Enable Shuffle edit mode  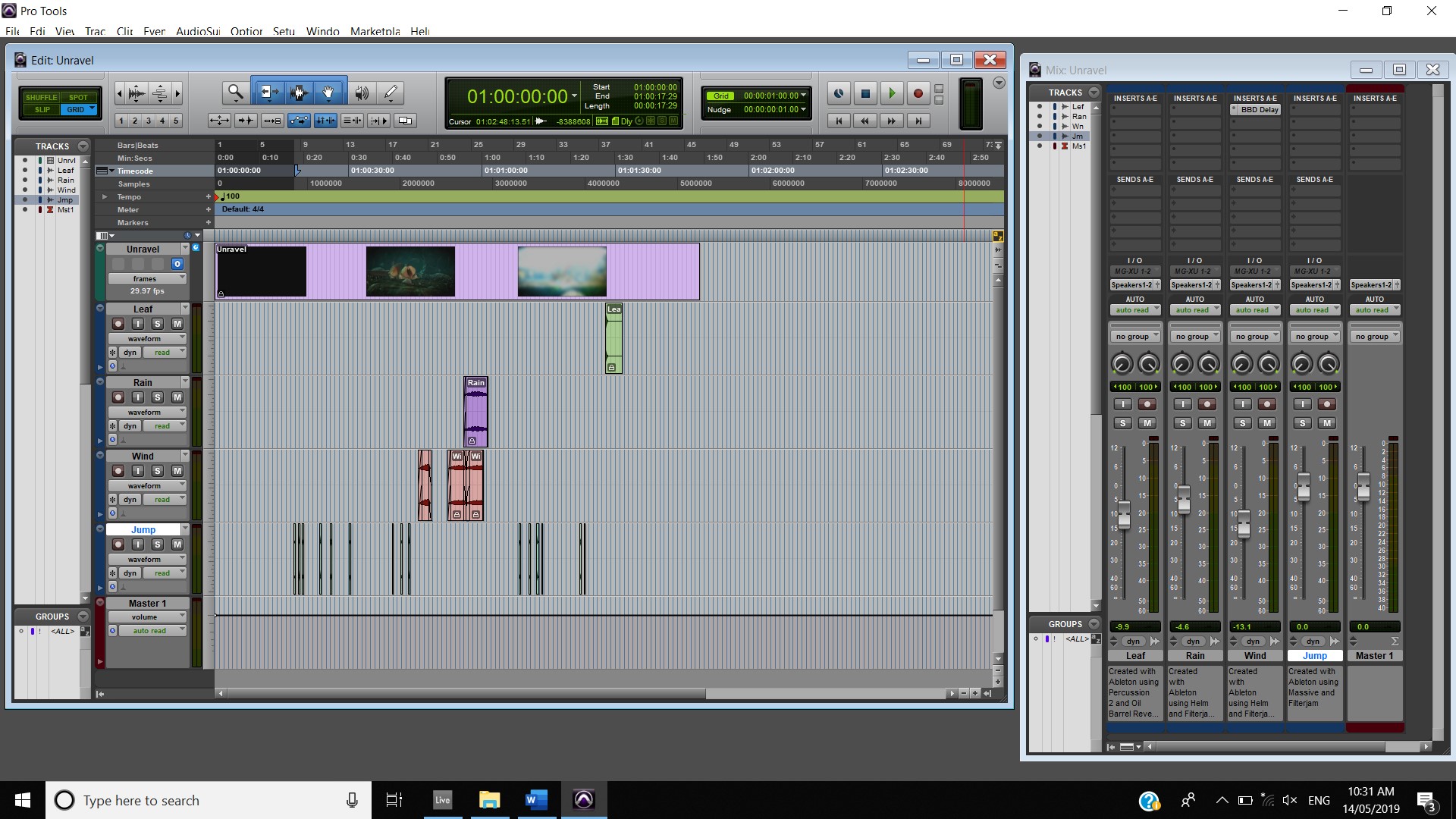point(41,97)
